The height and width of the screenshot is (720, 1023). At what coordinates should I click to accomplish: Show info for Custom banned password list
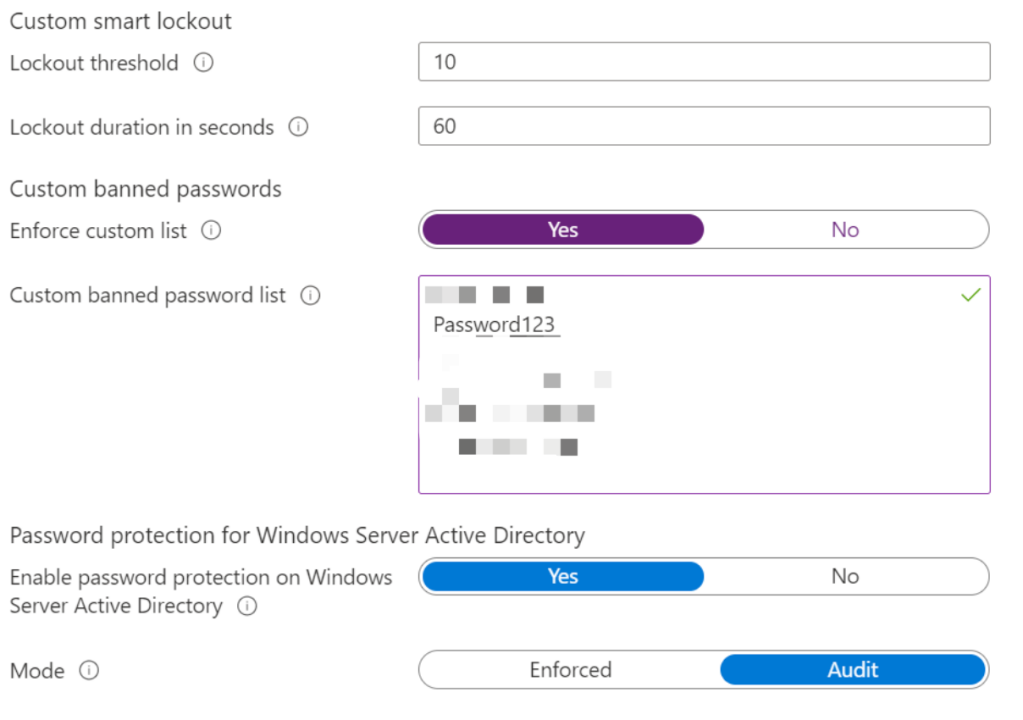pos(310,295)
